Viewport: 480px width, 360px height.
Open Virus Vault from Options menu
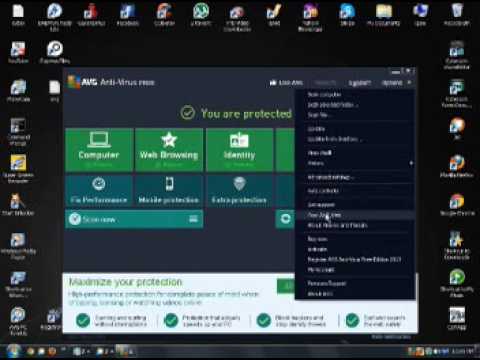319,153
